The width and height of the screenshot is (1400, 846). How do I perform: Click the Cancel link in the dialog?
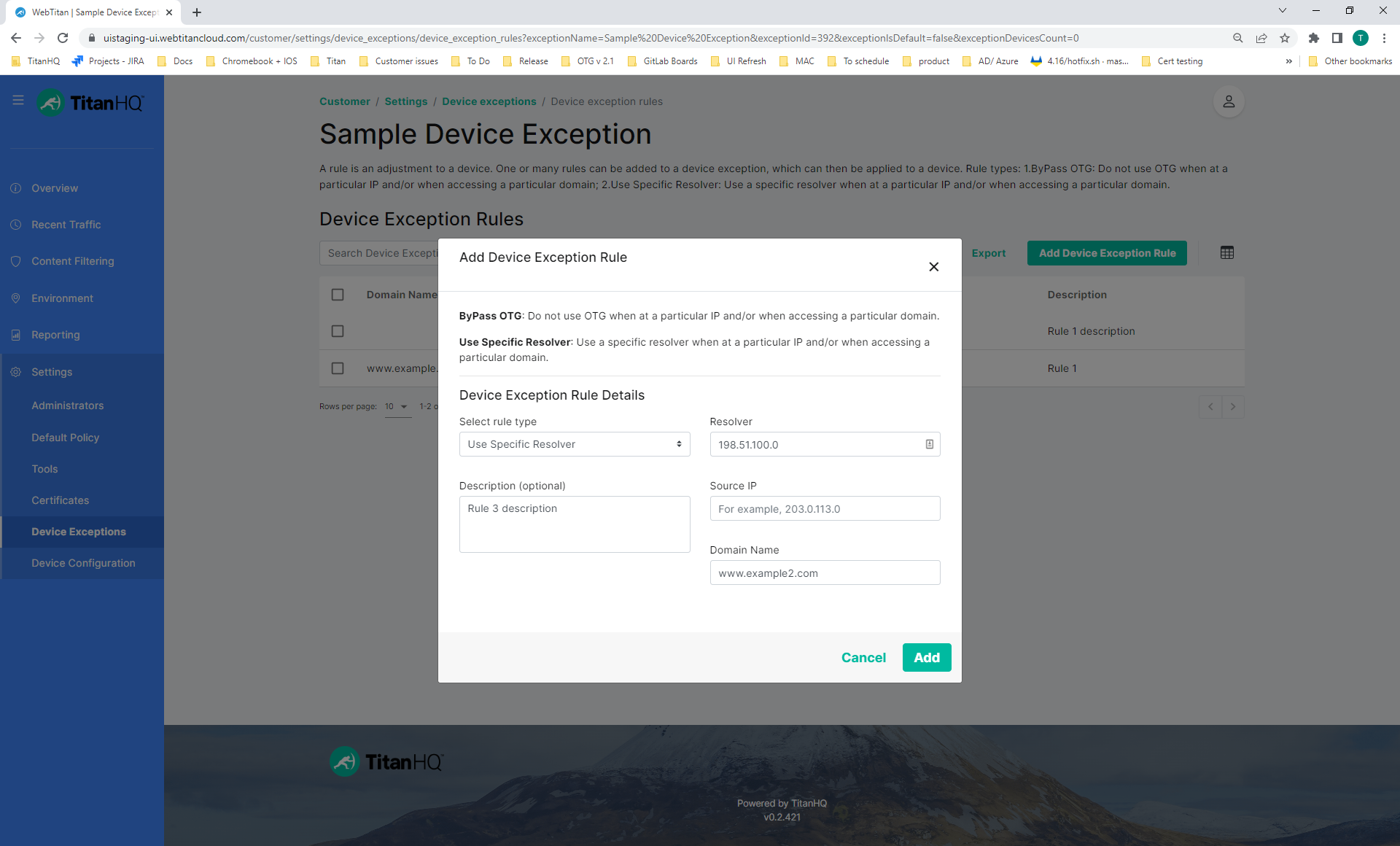click(863, 657)
